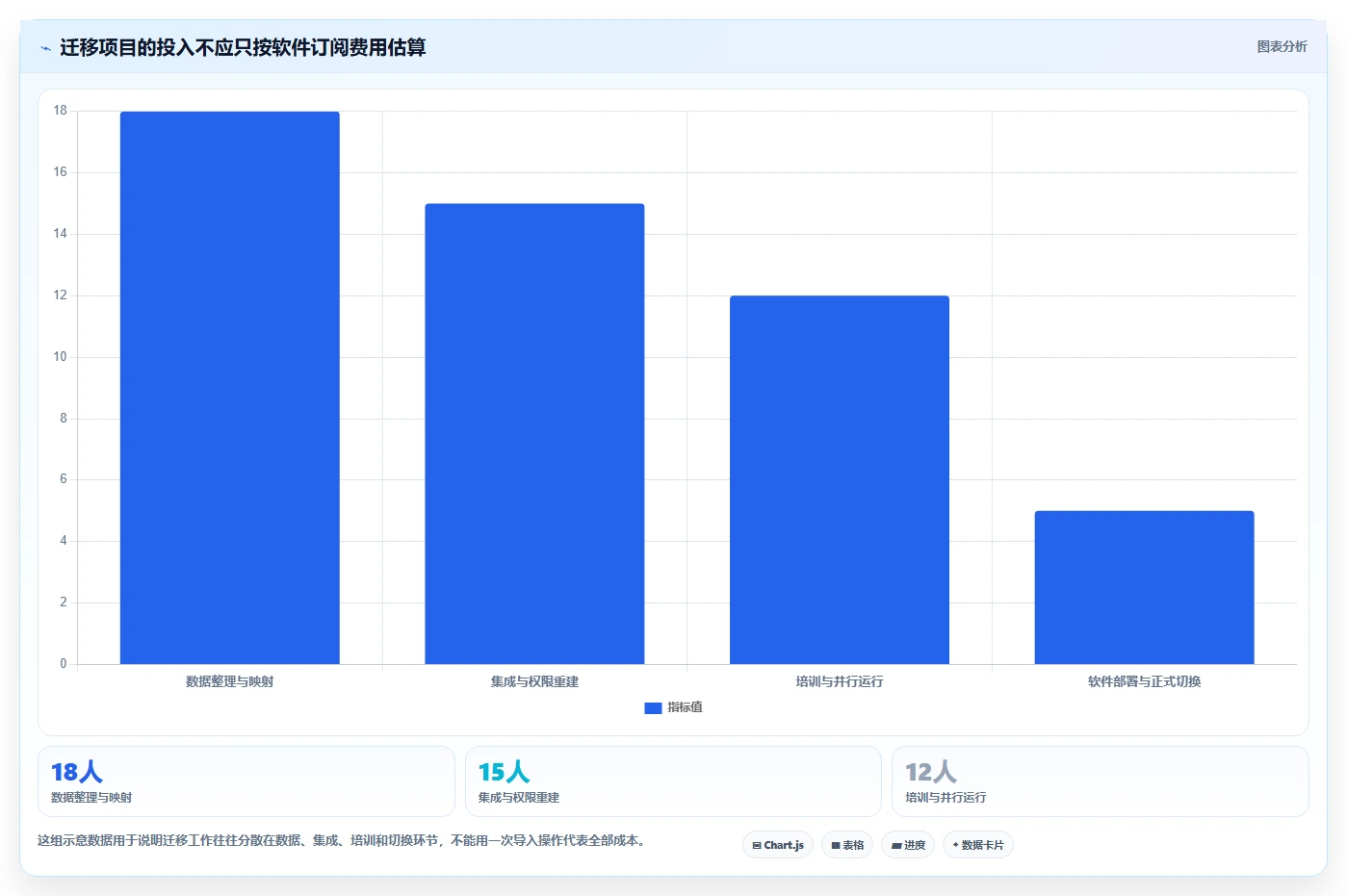Select the 软件部署与正式切换 bar
Image resolution: width=1347 pixels, height=896 pixels.
(x=1144, y=587)
